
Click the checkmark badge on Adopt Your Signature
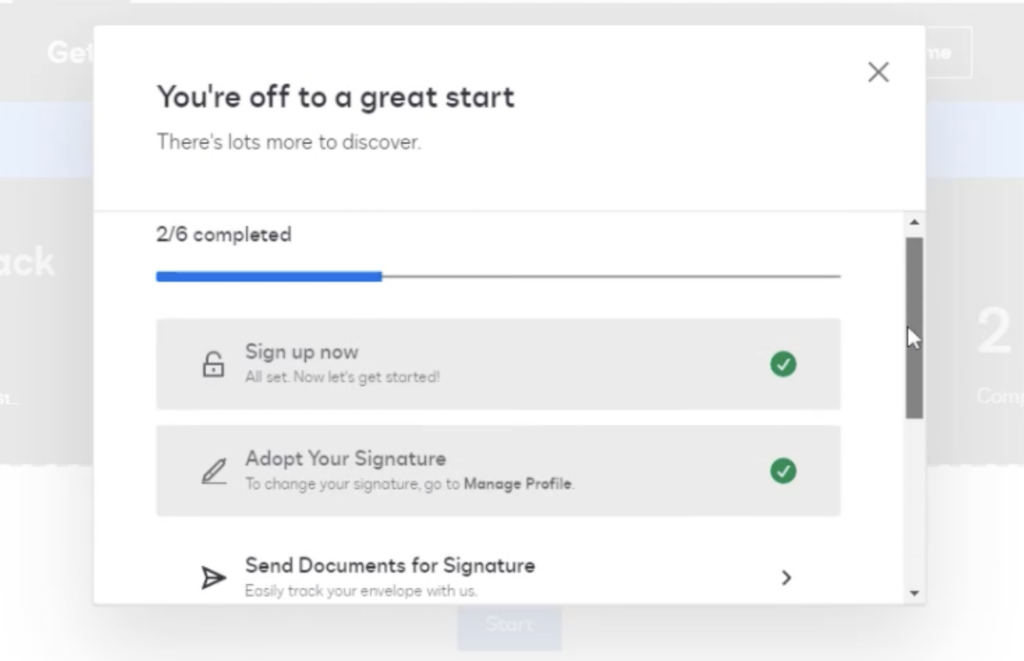784,471
